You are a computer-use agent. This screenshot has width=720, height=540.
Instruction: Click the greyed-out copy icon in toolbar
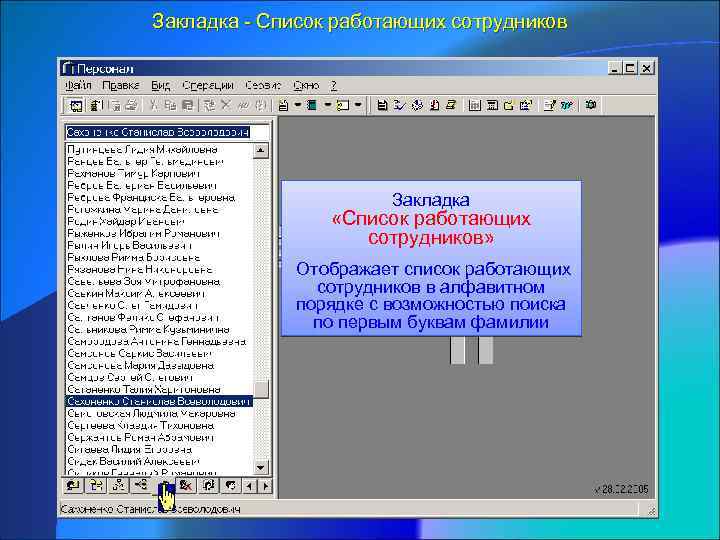tap(170, 106)
